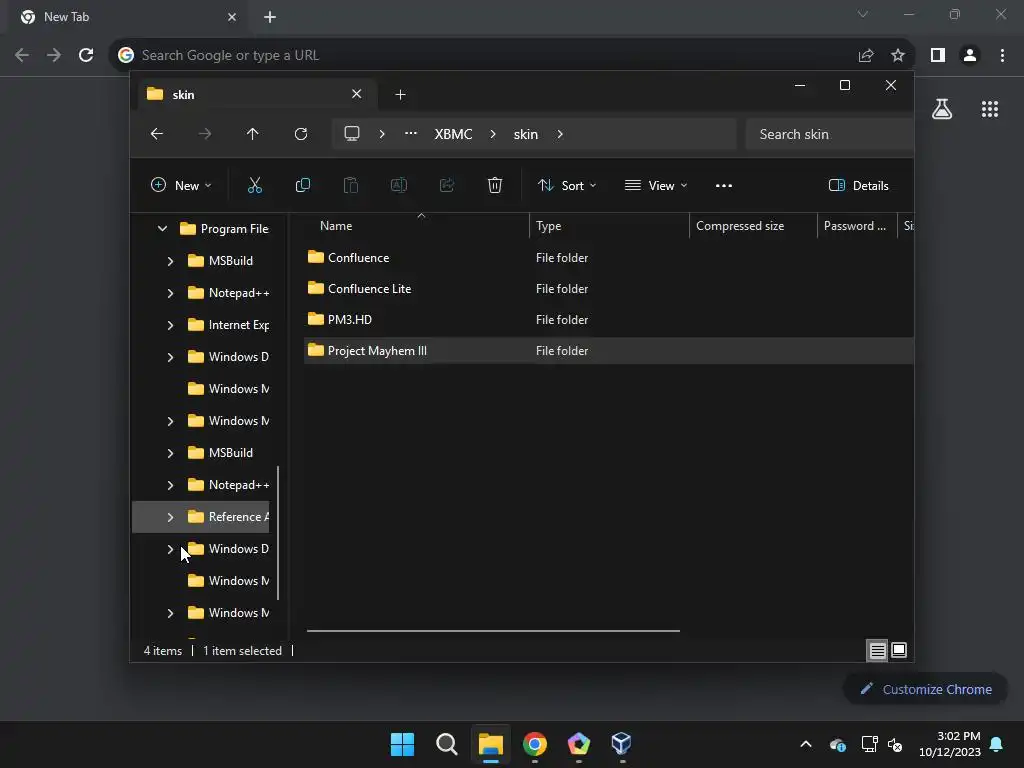Select the Chrome New Tab tab

pos(127,17)
